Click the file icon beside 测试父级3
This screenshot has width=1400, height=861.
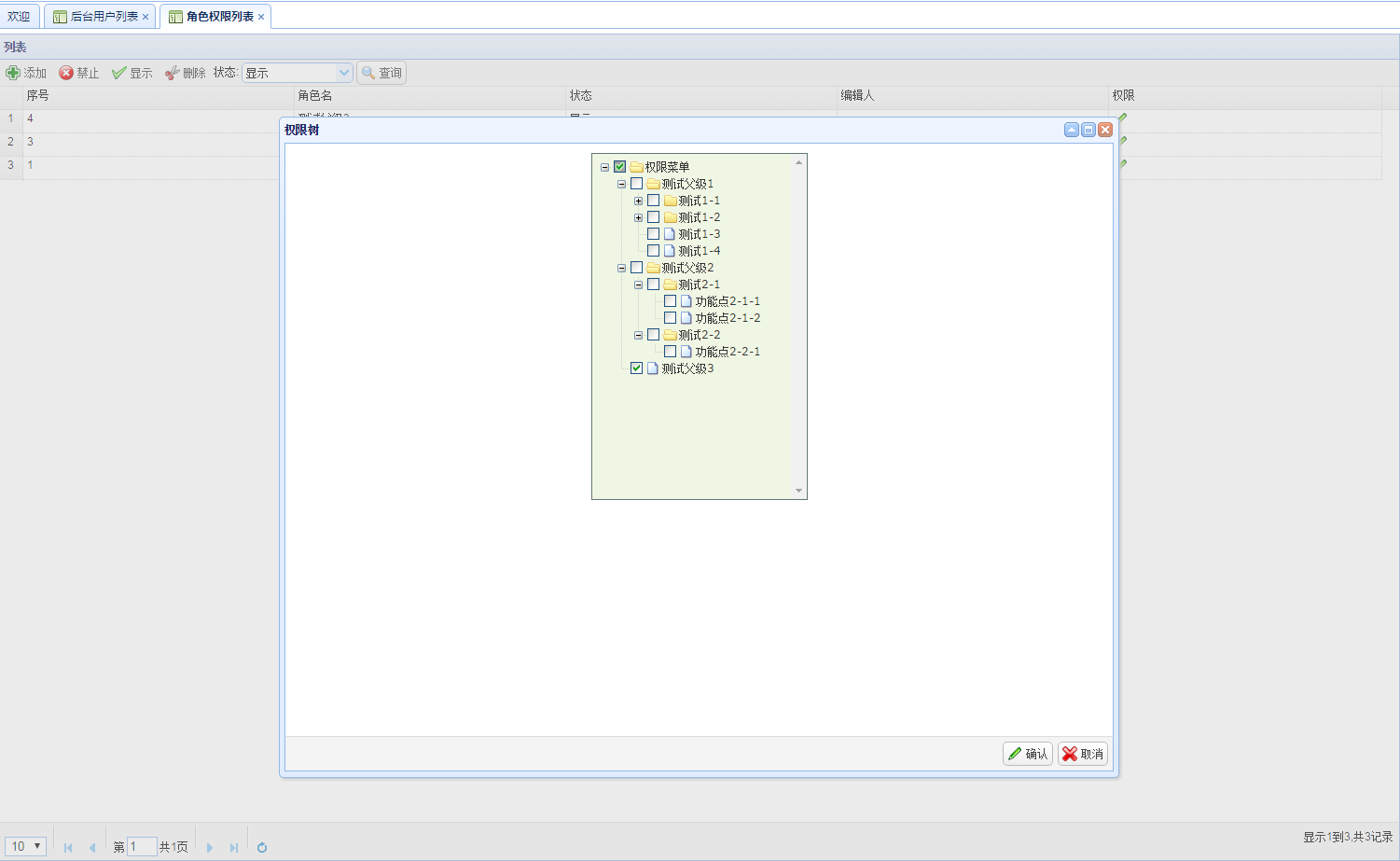652,368
